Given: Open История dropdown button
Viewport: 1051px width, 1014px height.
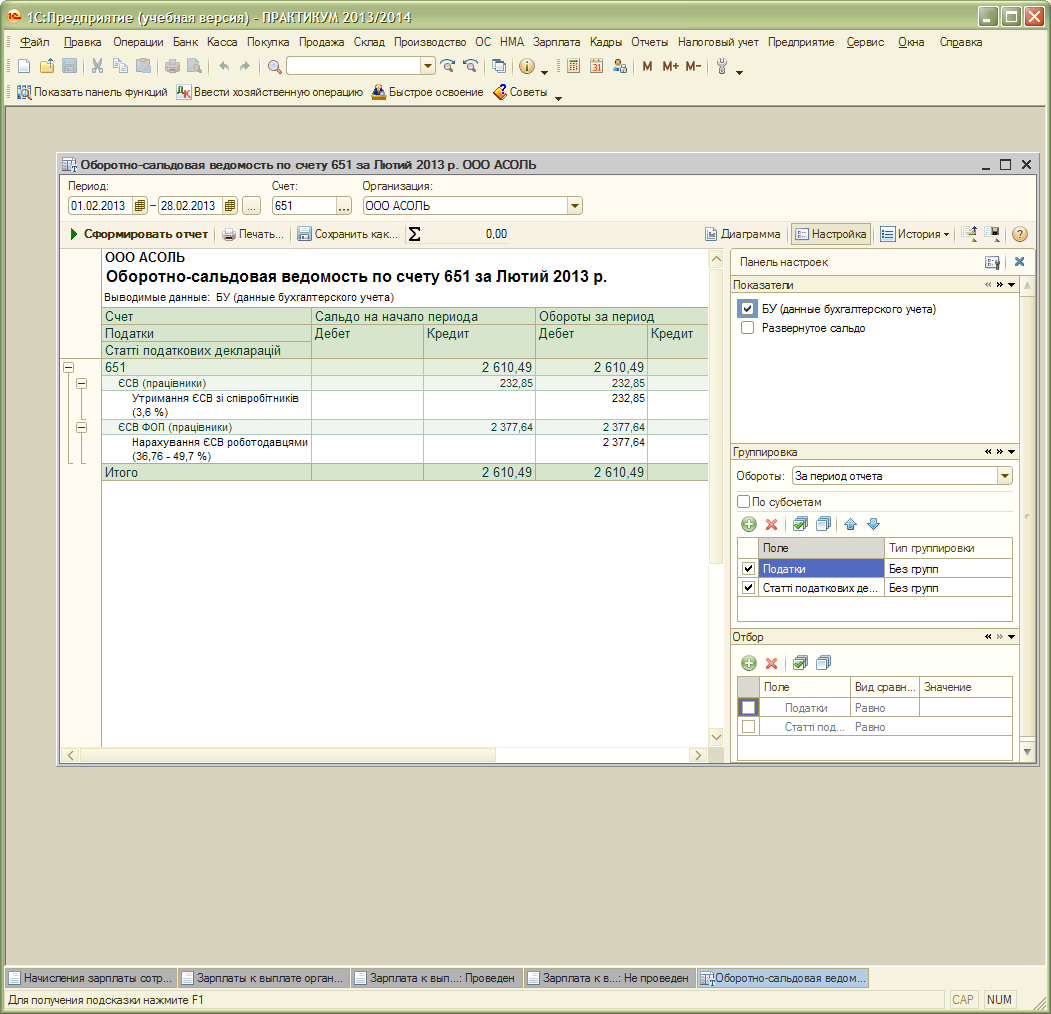Looking at the screenshot, I should tap(915, 234).
